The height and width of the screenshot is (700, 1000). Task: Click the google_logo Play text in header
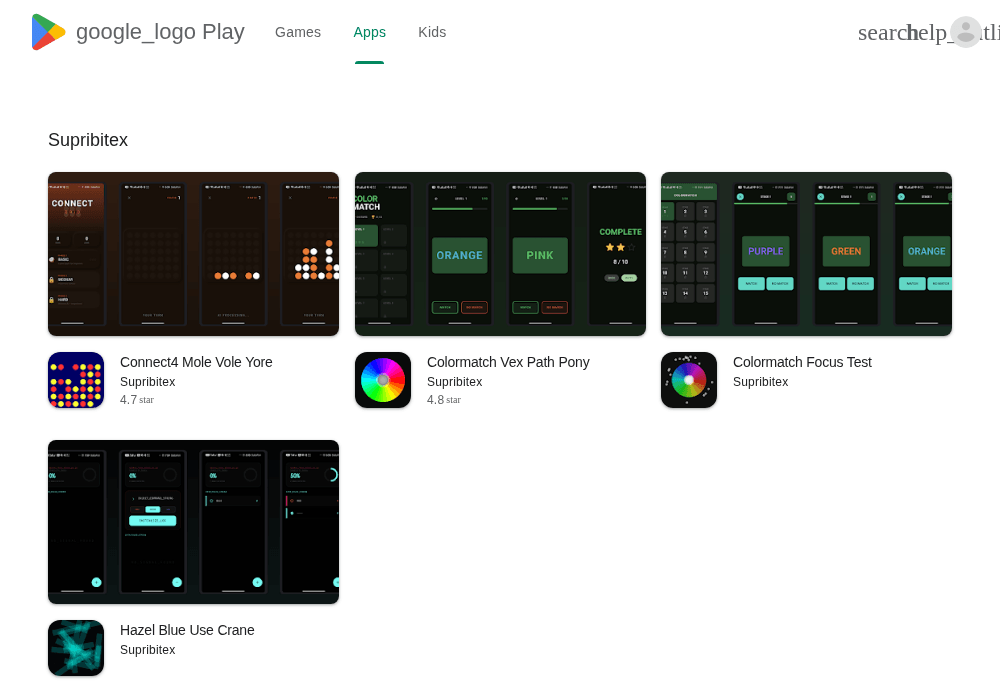(160, 32)
